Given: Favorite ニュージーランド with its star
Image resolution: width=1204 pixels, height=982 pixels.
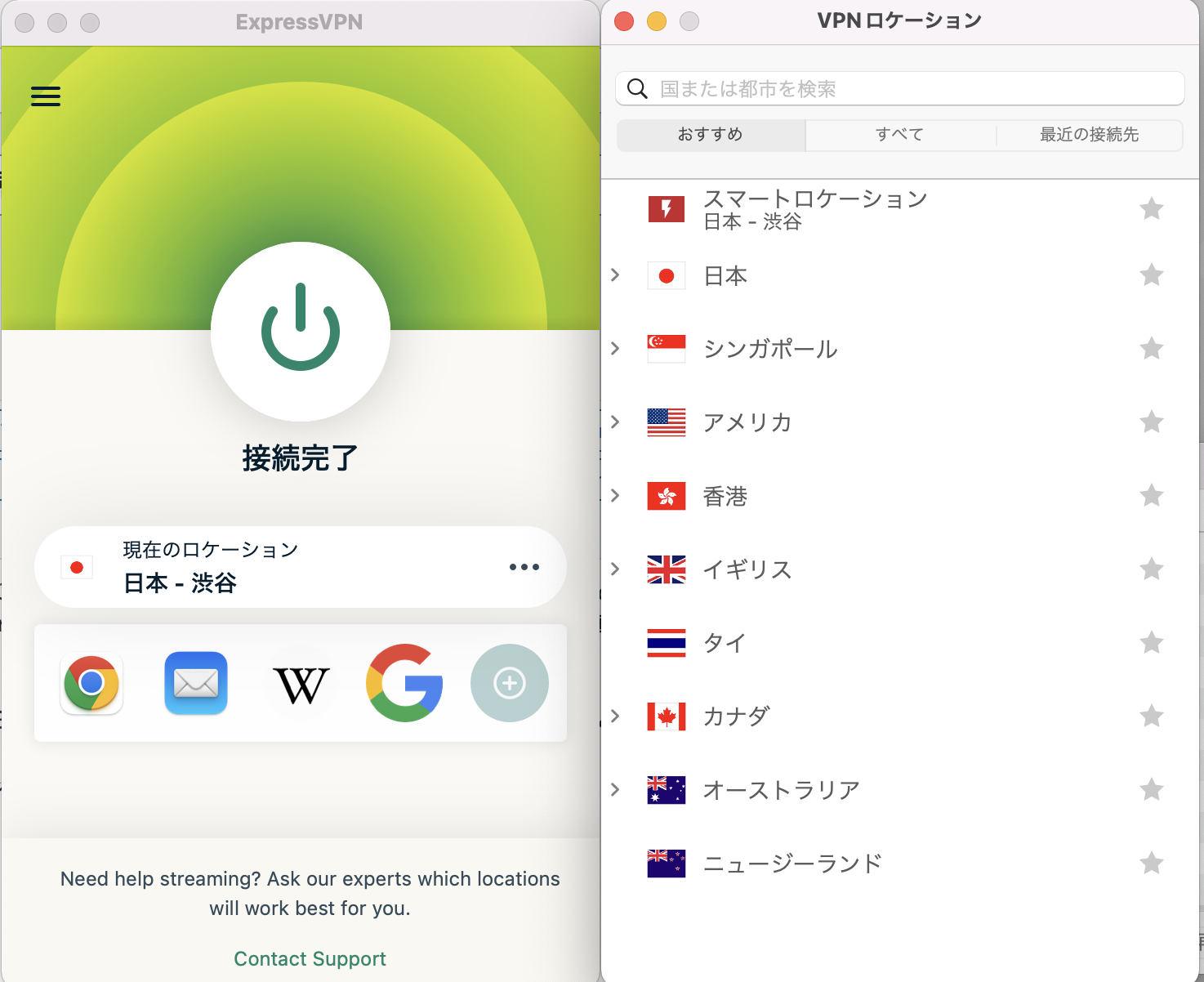Looking at the screenshot, I should coord(1152,864).
